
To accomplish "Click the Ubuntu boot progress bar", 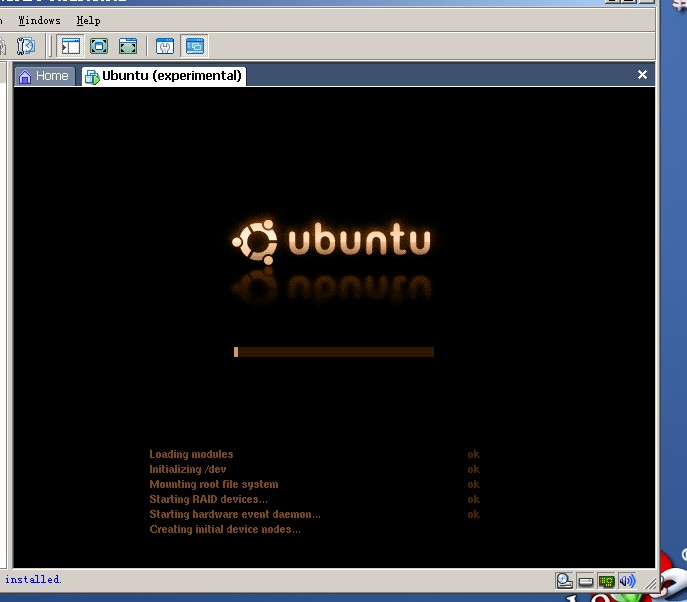I will [x=334, y=352].
